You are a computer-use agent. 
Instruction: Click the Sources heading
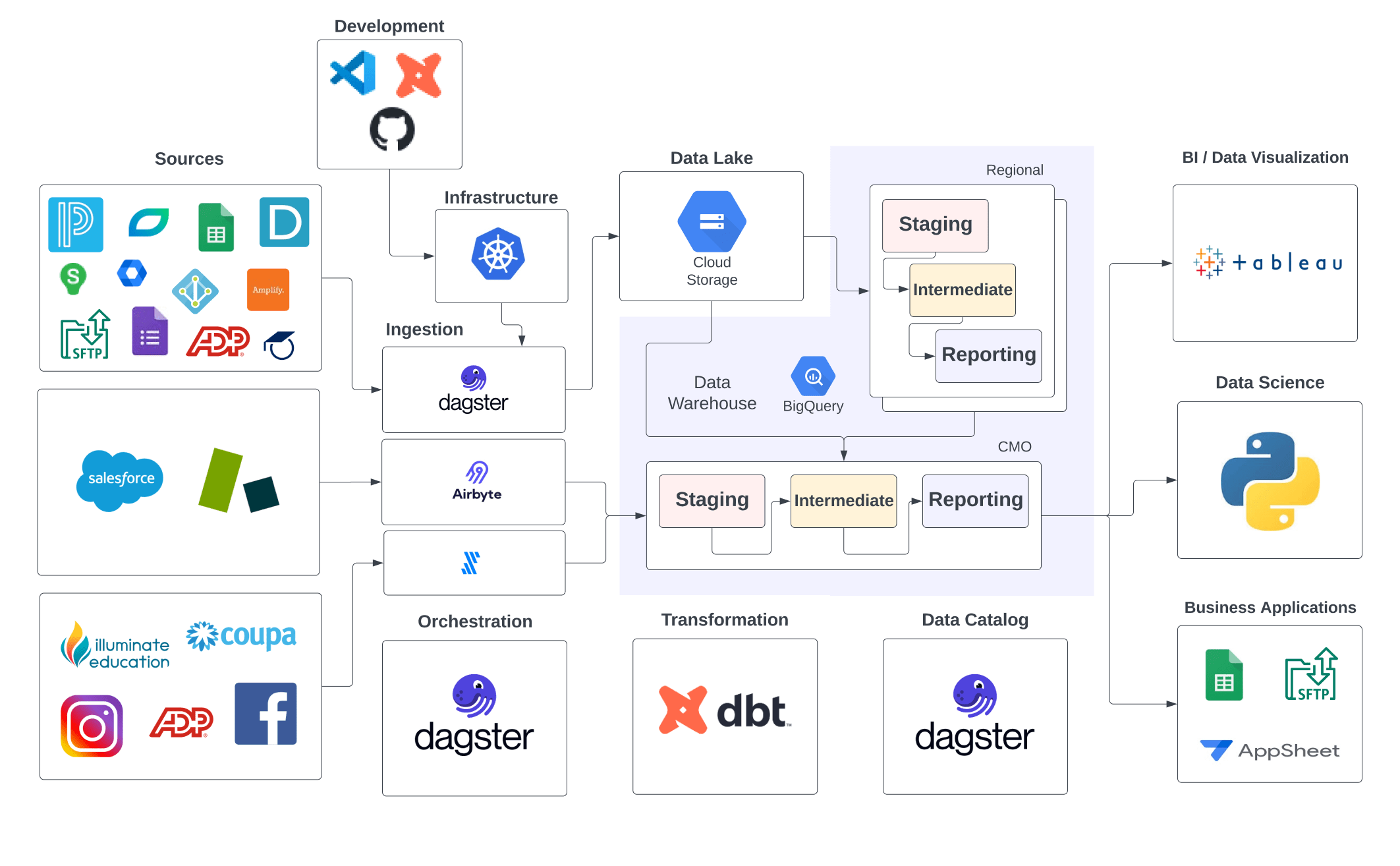click(x=189, y=159)
